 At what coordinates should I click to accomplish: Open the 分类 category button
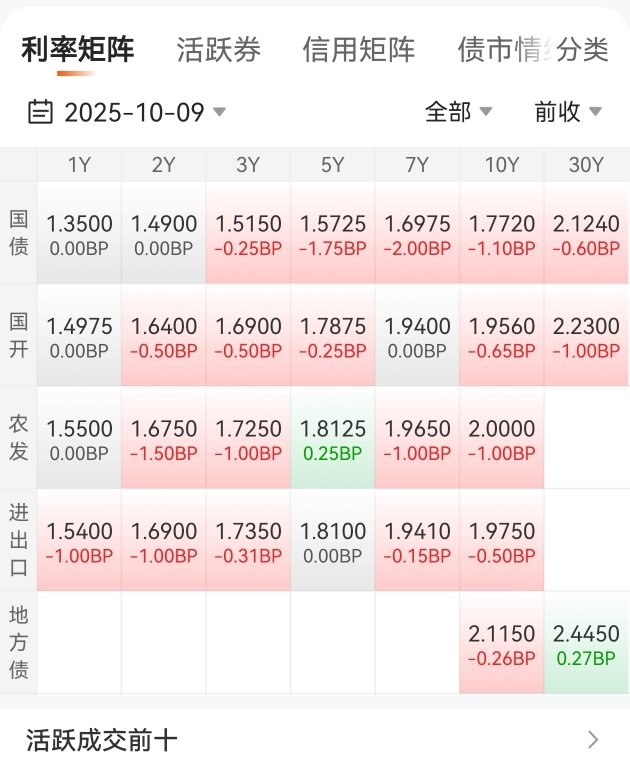(582, 49)
